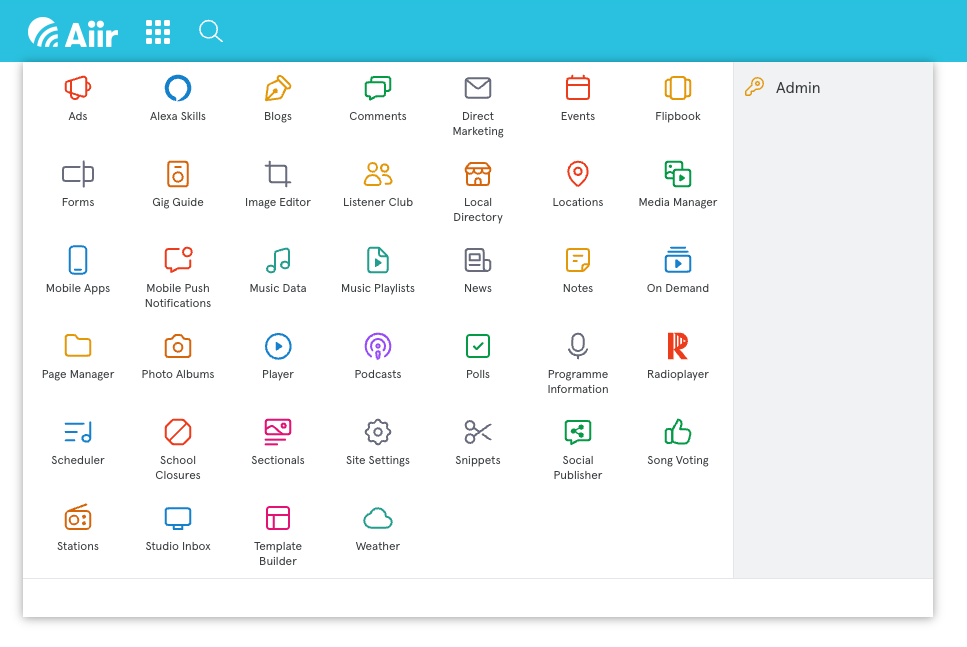Select the Stations radio icon
Image resolution: width=967 pixels, height=647 pixels.
pos(78,519)
